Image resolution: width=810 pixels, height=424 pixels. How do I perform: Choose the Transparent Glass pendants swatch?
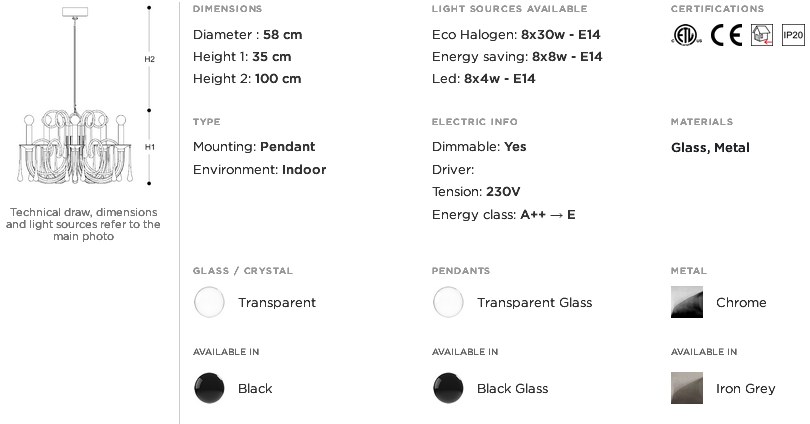click(x=448, y=302)
